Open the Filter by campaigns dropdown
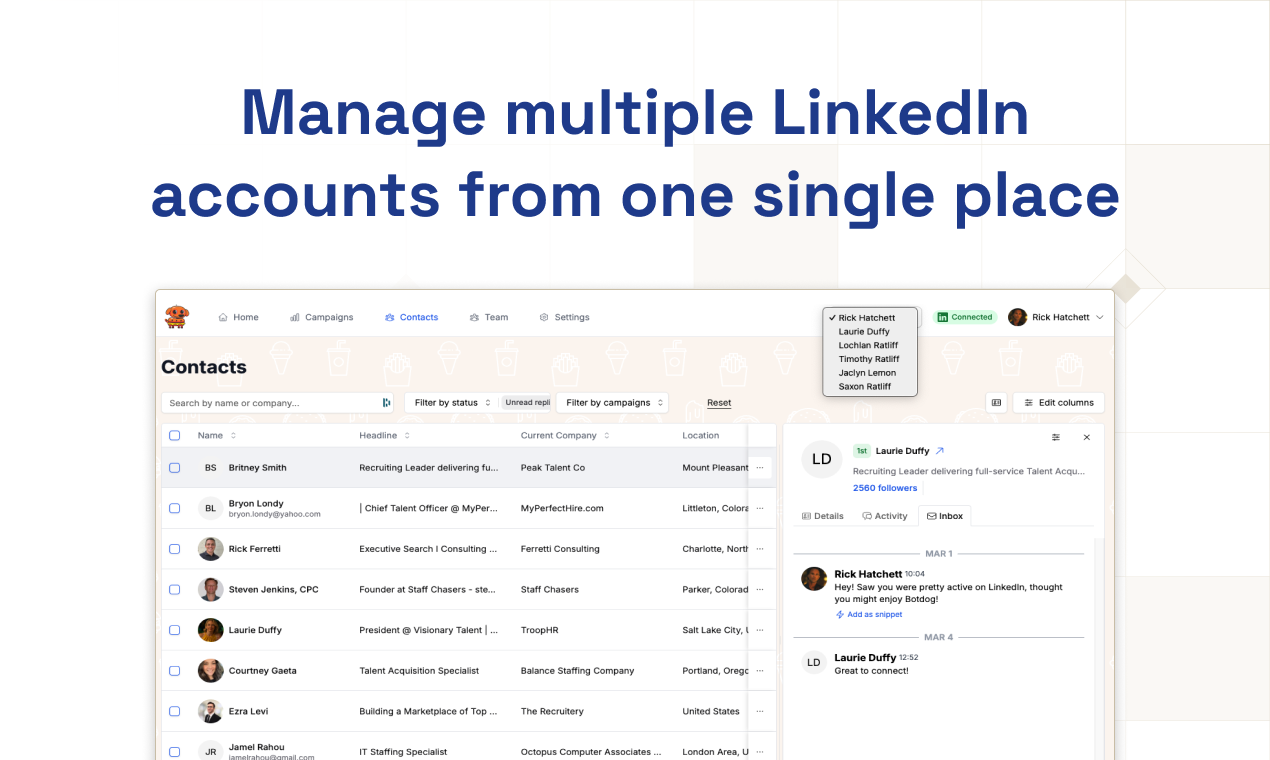 click(x=612, y=403)
